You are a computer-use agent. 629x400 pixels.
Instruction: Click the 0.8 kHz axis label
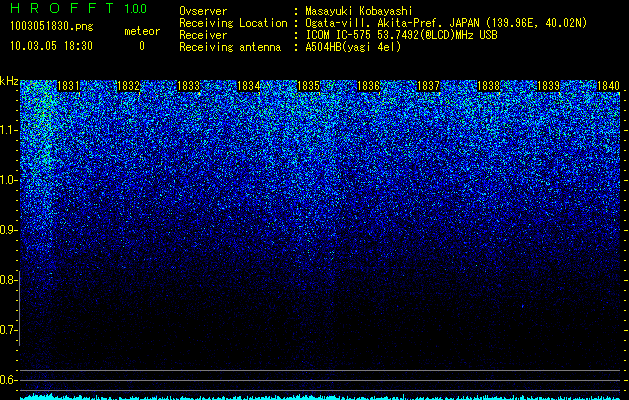pos(9,280)
